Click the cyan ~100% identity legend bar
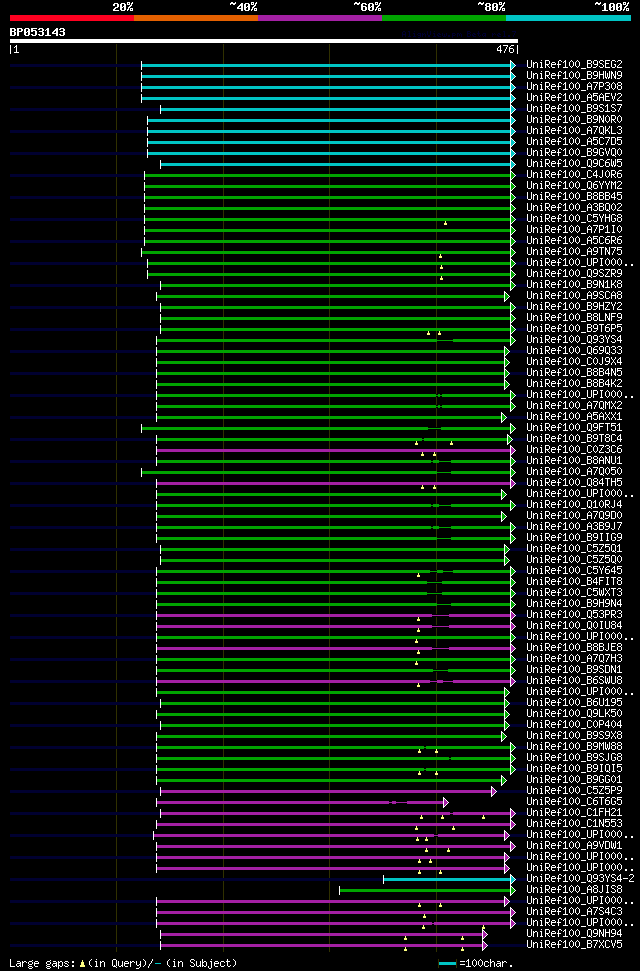 tap(568, 18)
